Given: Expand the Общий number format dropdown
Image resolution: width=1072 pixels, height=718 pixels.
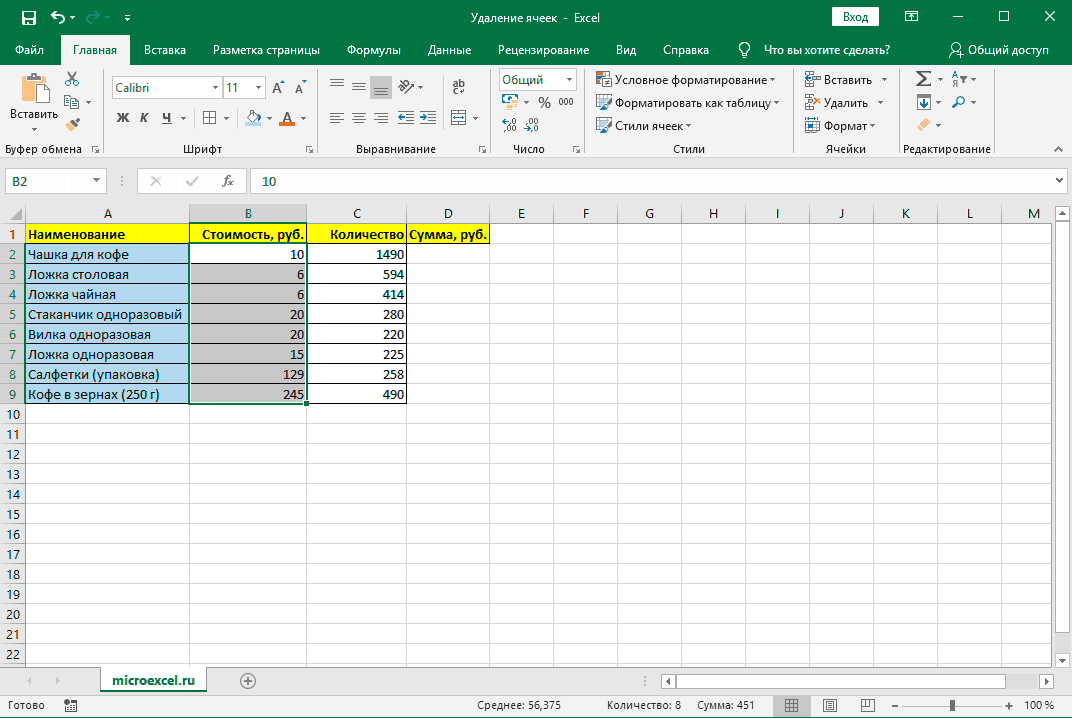Looking at the screenshot, I should point(570,80).
